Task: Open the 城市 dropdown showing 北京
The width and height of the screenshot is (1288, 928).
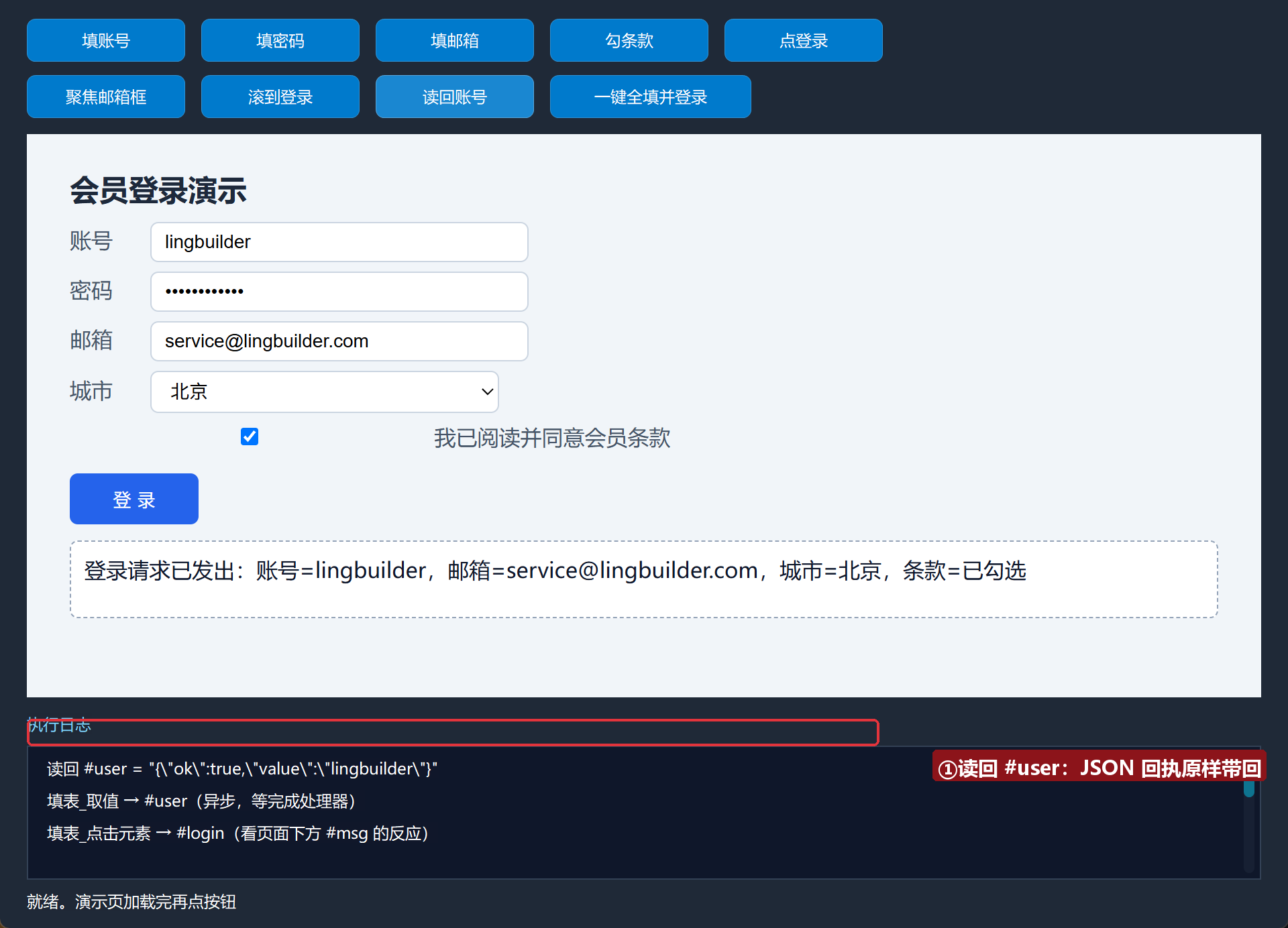Action: tap(325, 392)
